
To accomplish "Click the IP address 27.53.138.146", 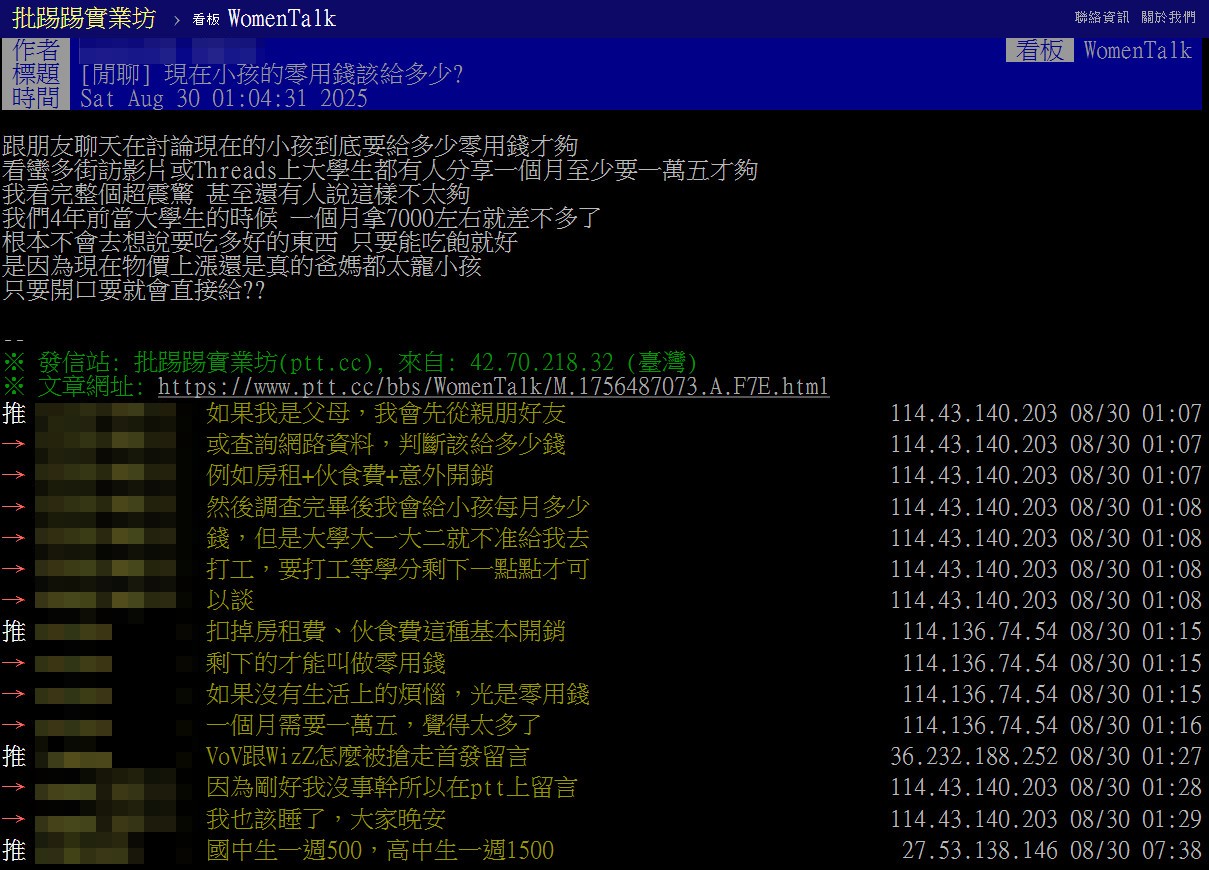I will tap(979, 851).
